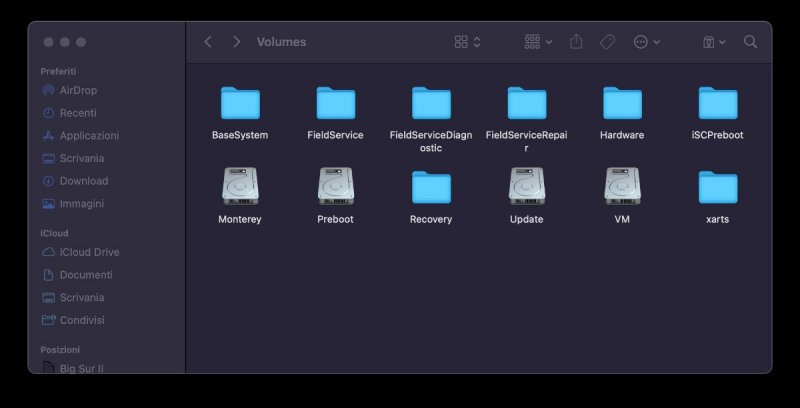Select the Preboot disk volume
The width and height of the screenshot is (800, 408).
336,187
